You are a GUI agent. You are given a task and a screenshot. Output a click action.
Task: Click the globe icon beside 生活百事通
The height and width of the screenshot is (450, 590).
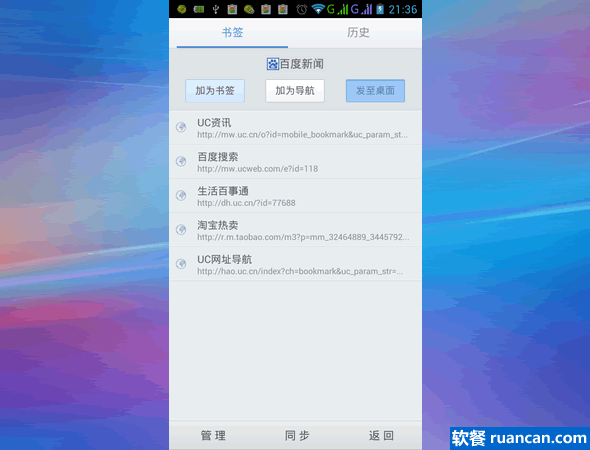tap(181, 196)
